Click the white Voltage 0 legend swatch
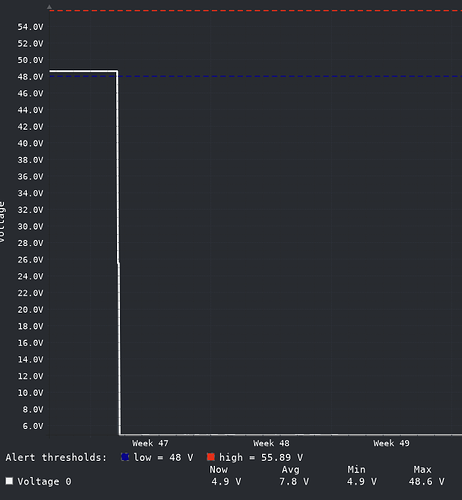Image resolution: width=462 pixels, height=500 pixels. click(x=9, y=481)
